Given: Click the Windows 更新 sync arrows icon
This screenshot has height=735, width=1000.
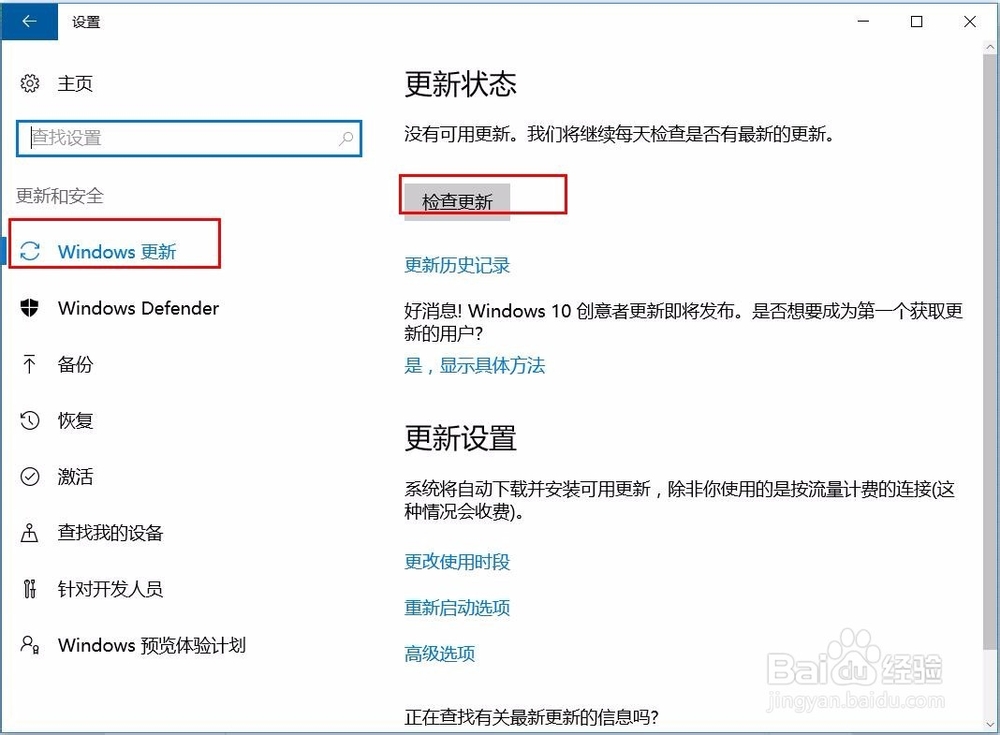Looking at the screenshot, I should pyautogui.click(x=30, y=251).
